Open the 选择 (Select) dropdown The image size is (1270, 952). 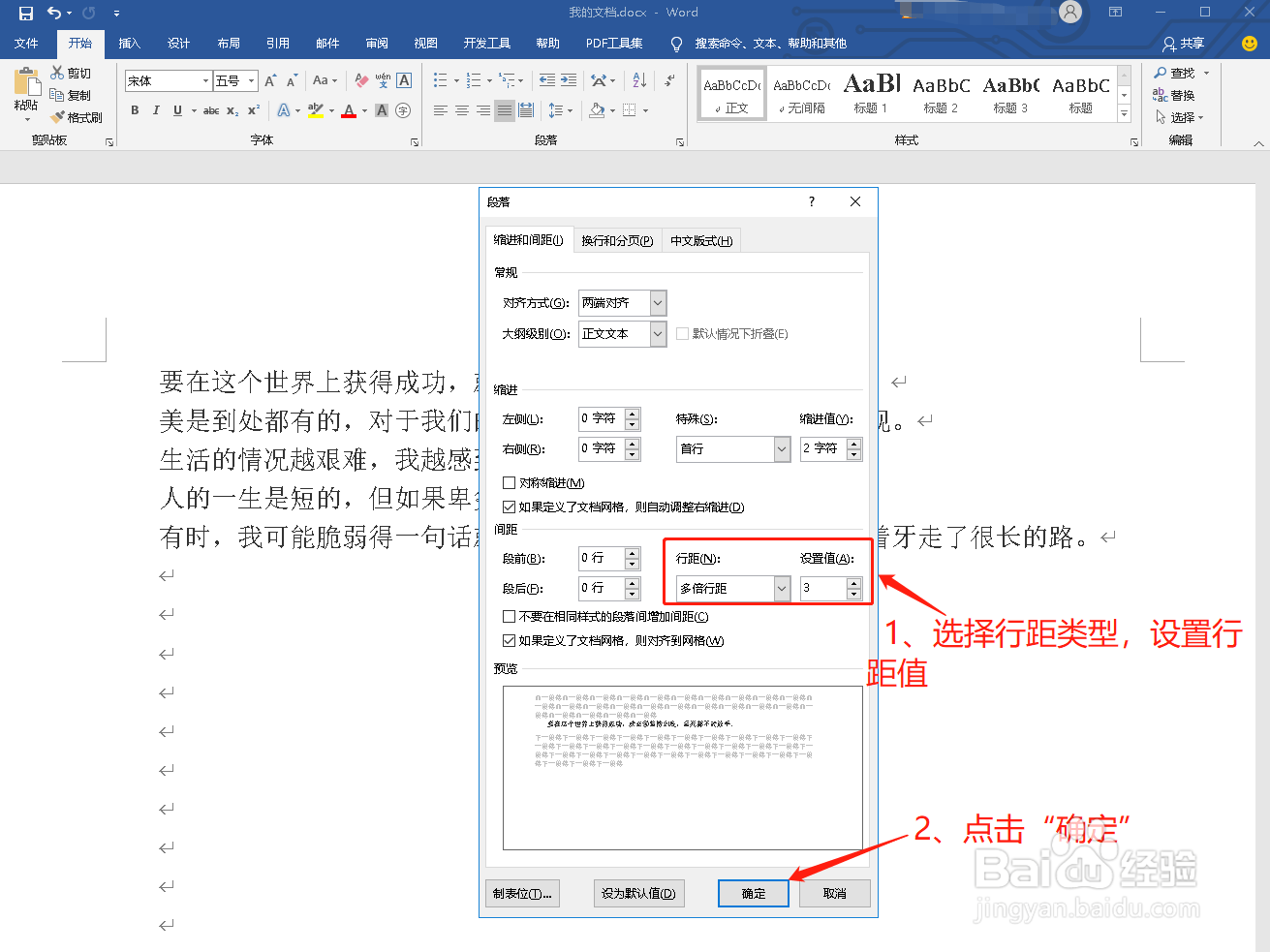pos(1180,117)
